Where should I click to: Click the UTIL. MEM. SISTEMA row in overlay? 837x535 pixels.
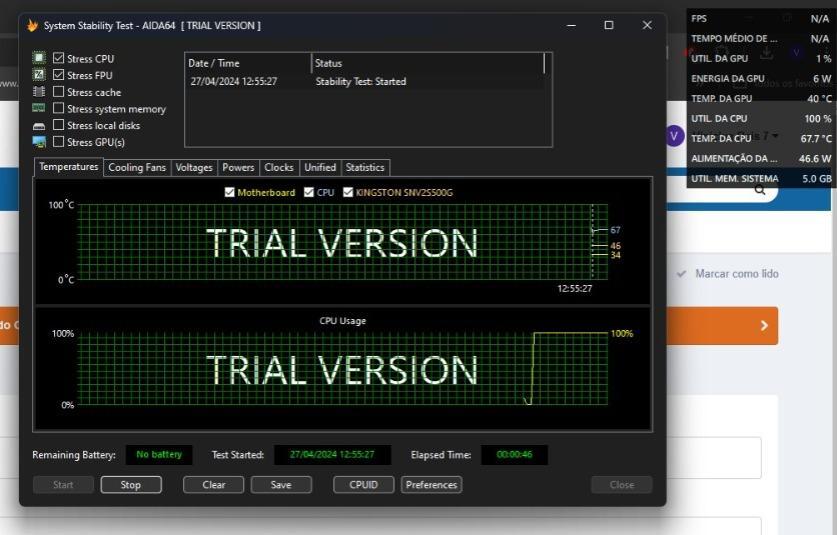[761, 178]
